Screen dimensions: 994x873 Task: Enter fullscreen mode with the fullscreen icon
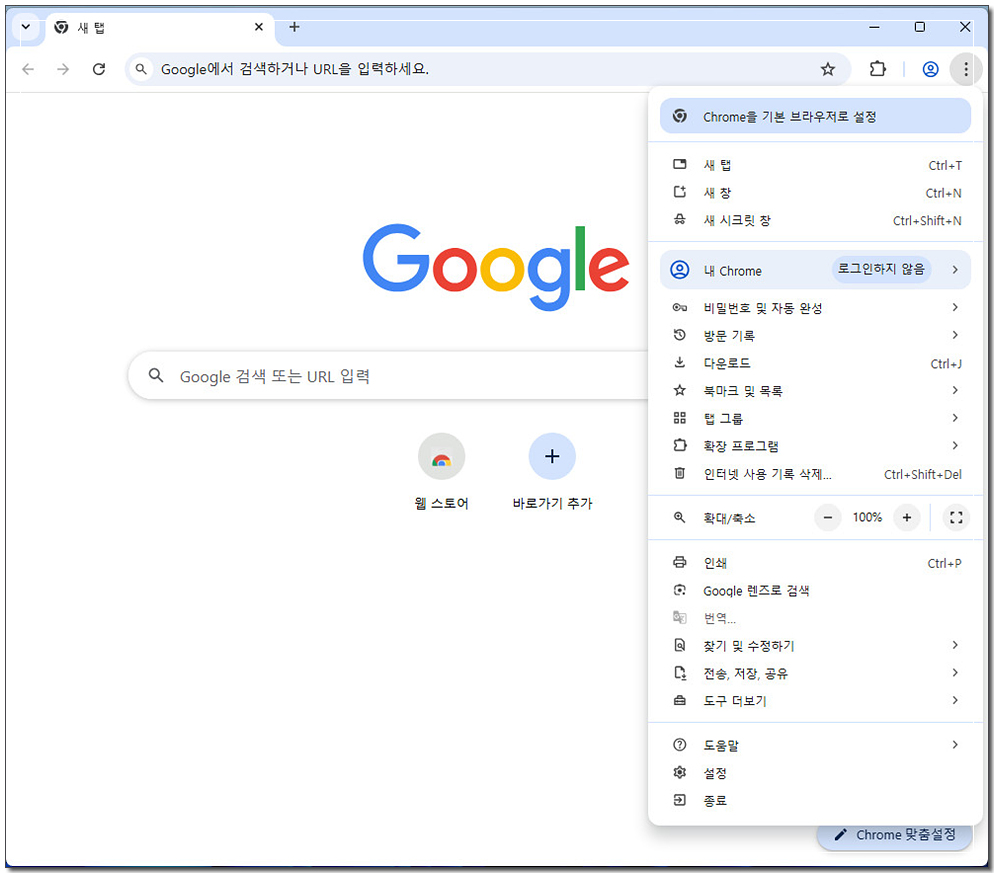(x=956, y=517)
